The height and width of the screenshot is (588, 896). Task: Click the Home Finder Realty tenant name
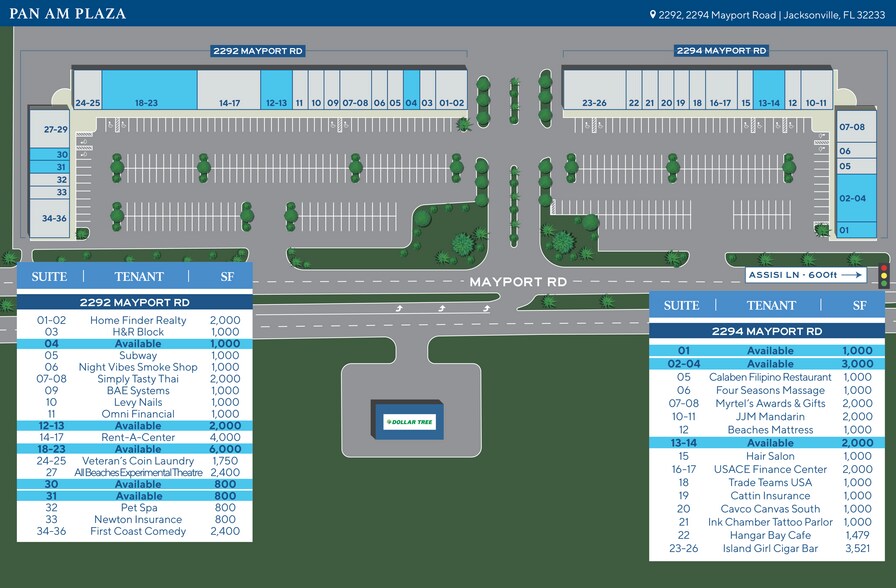138,320
